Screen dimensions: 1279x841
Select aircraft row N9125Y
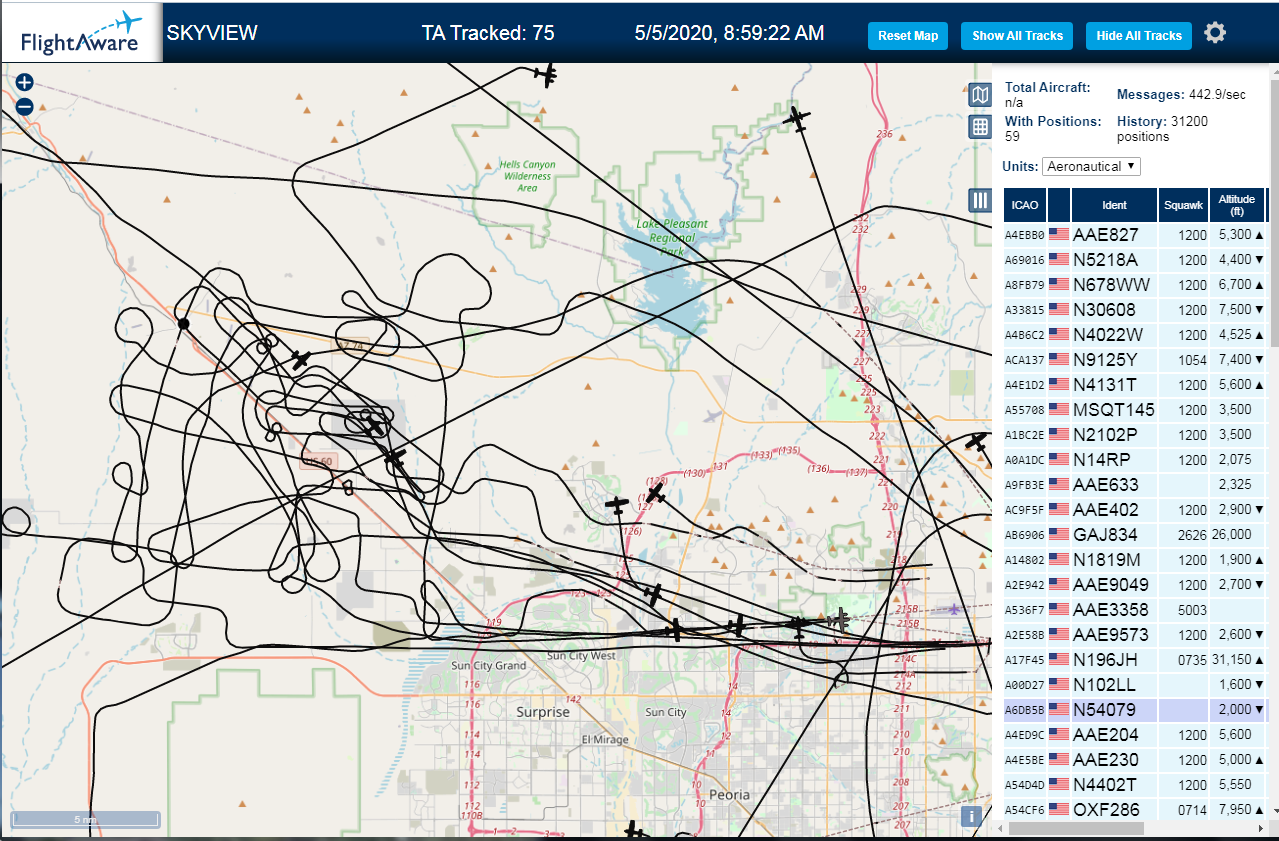tap(1135, 360)
